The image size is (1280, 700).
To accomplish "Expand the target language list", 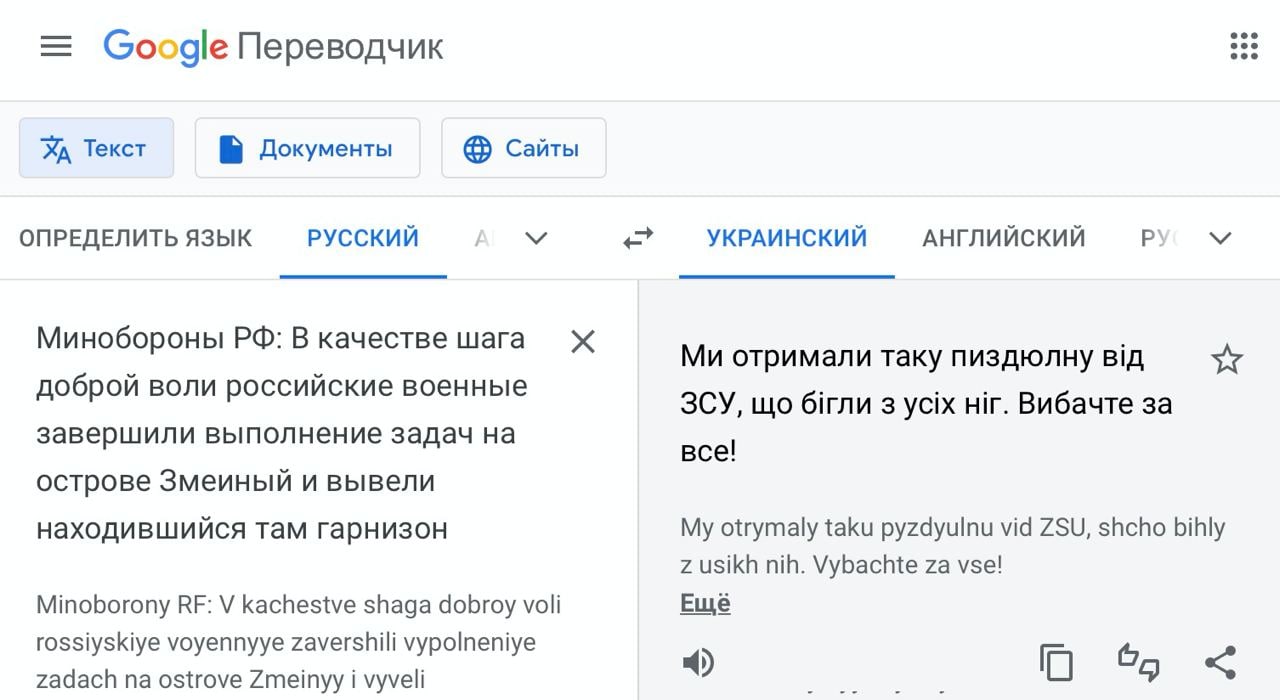I will point(1220,238).
